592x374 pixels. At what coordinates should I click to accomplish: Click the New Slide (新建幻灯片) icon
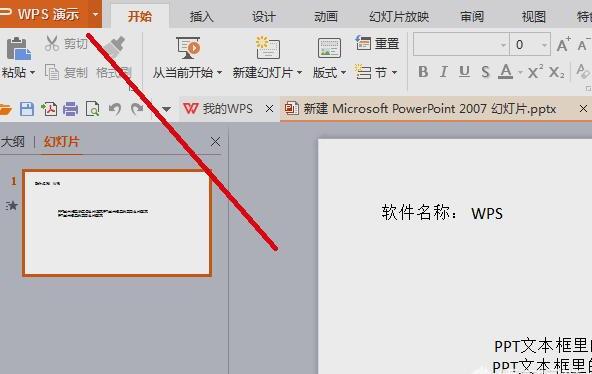coord(267,48)
